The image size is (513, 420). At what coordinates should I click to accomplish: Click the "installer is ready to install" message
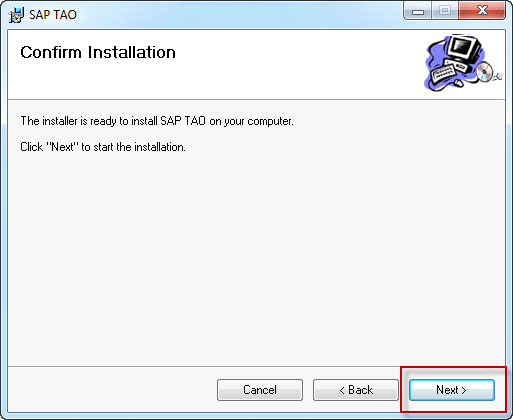coord(157,121)
